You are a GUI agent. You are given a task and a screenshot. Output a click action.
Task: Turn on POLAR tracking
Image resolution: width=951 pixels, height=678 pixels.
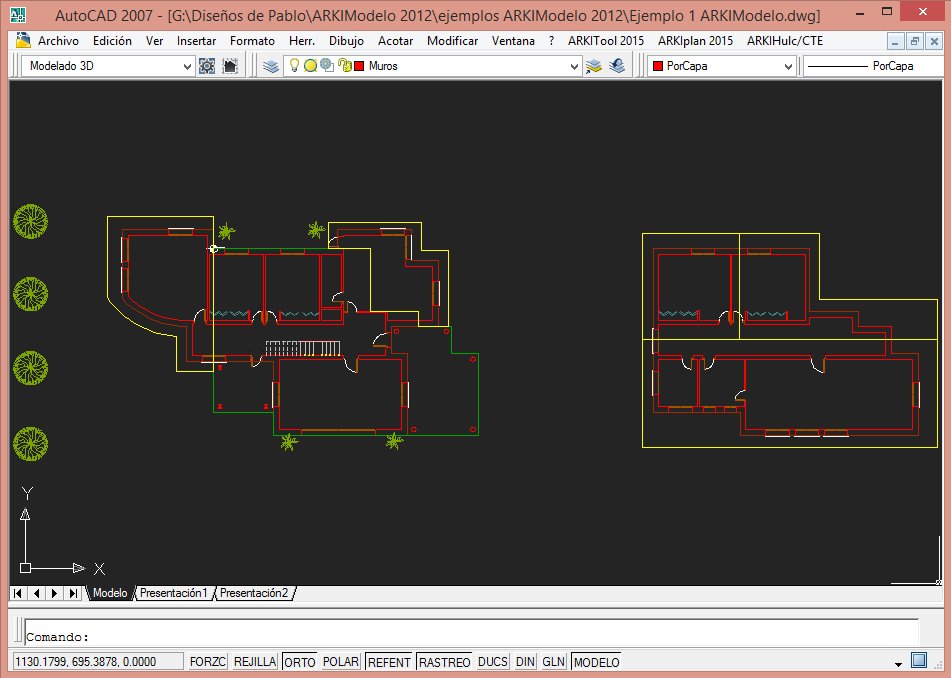click(x=340, y=661)
